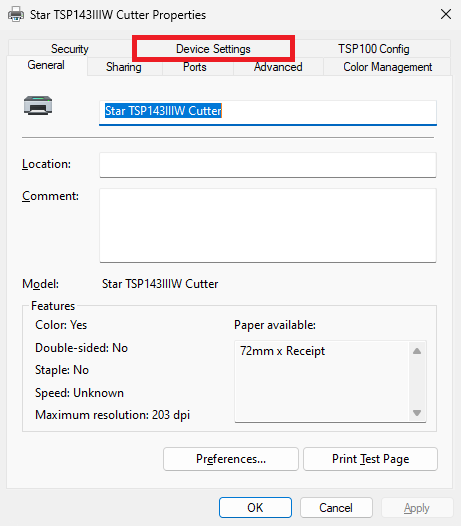Click the Paper available label
Viewport: 461px width, 526px height.
point(275,325)
